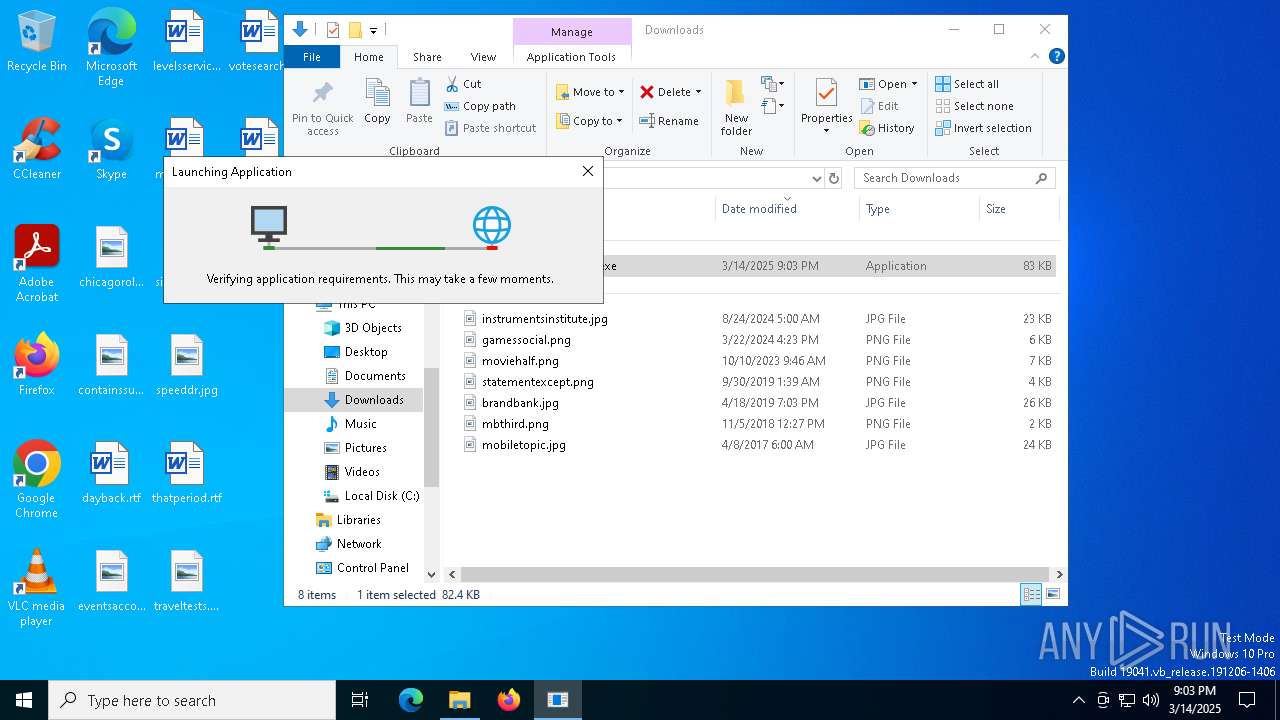Image resolution: width=1280 pixels, height=720 pixels.
Task: Open Task View on taskbar
Action: (360, 700)
